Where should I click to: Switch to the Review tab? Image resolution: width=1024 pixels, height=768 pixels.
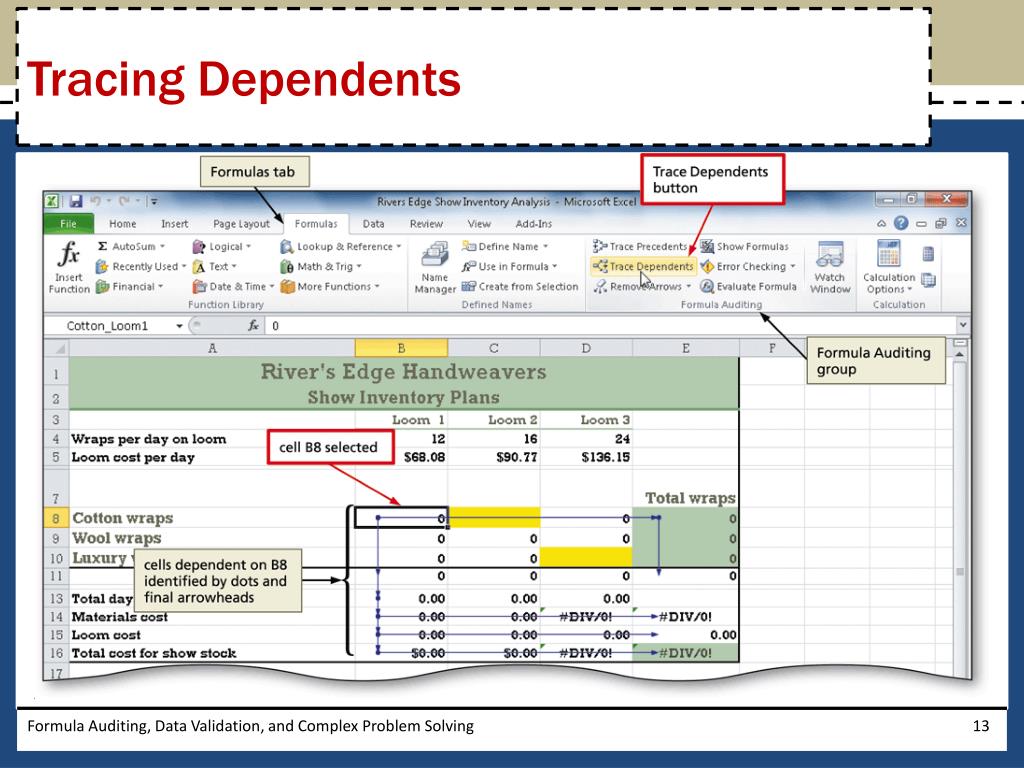pyautogui.click(x=426, y=224)
